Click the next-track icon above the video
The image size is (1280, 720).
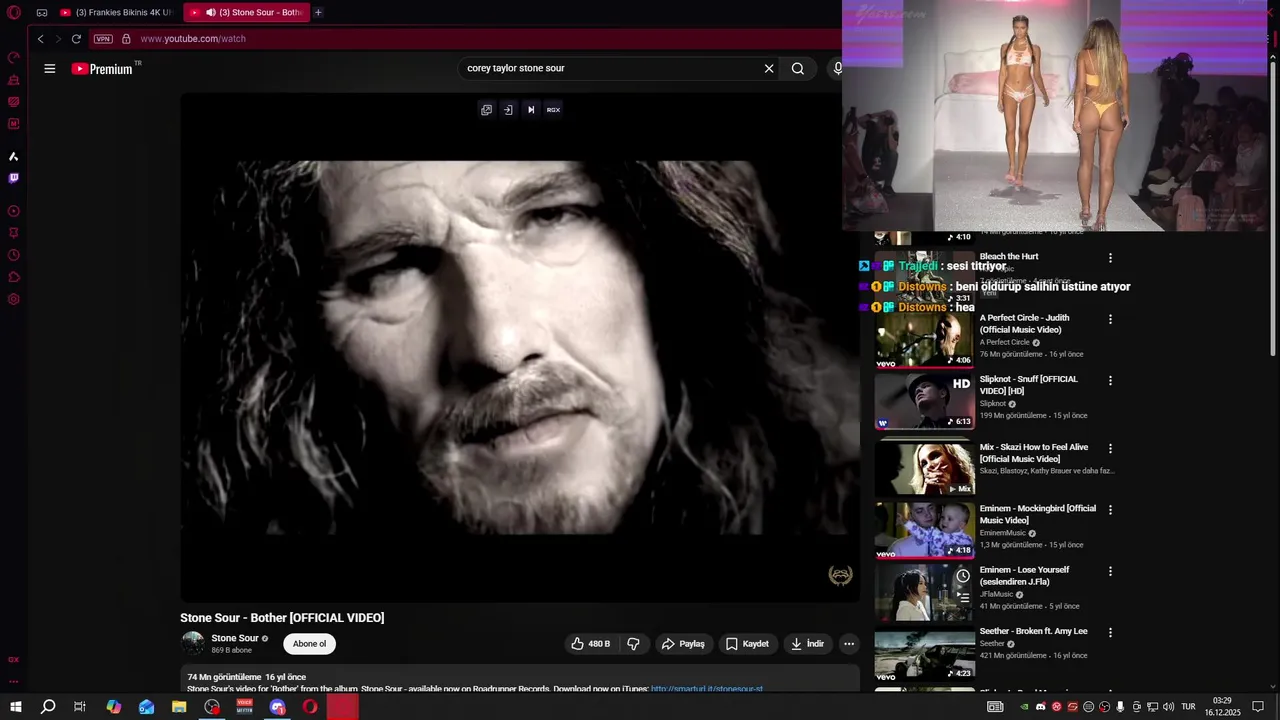click(531, 110)
